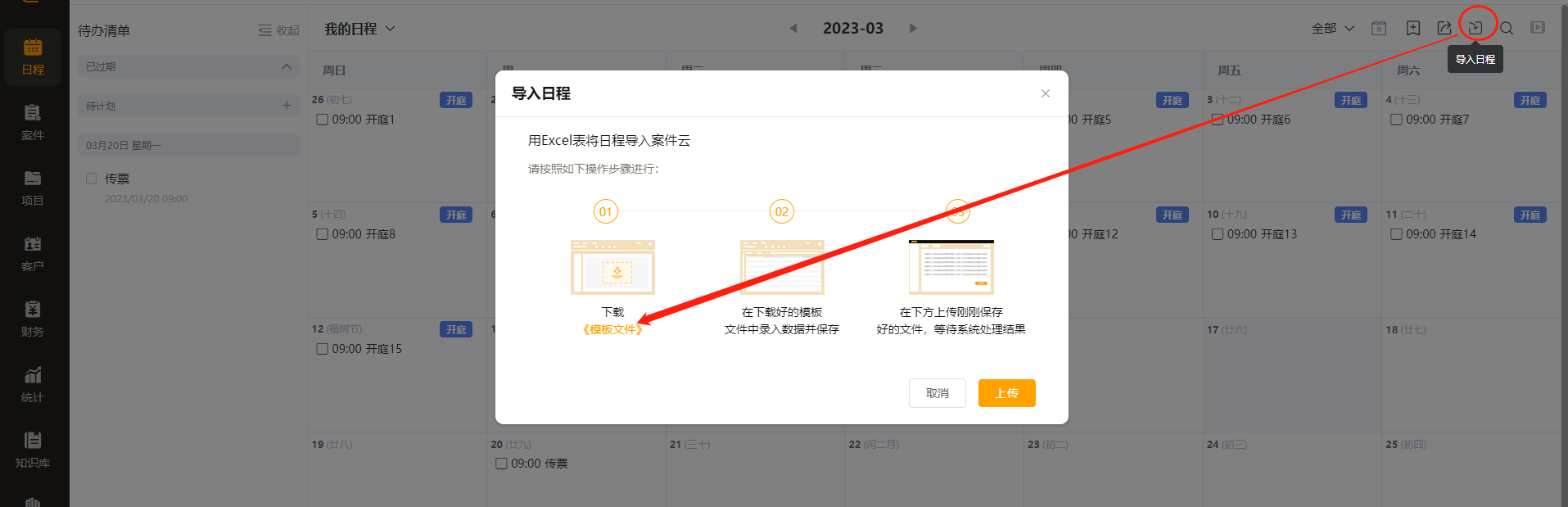Go to next month arrow
The image size is (1568, 507).
click(913, 29)
